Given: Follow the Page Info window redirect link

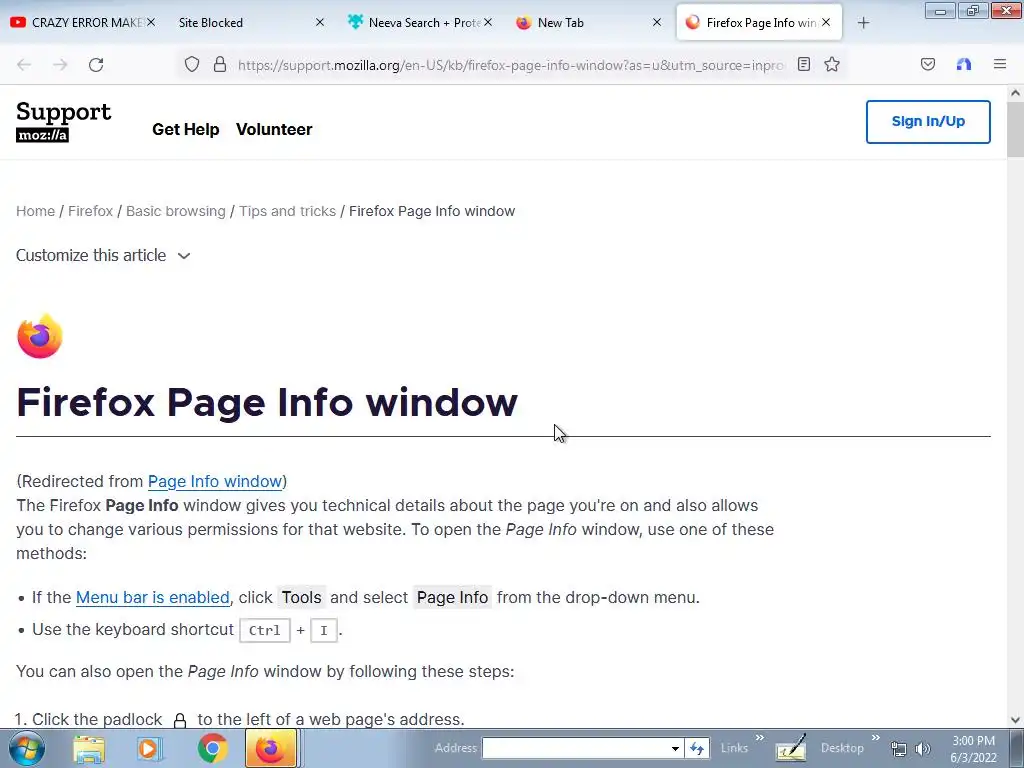Looking at the screenshot, I should [x=215, y=481].
